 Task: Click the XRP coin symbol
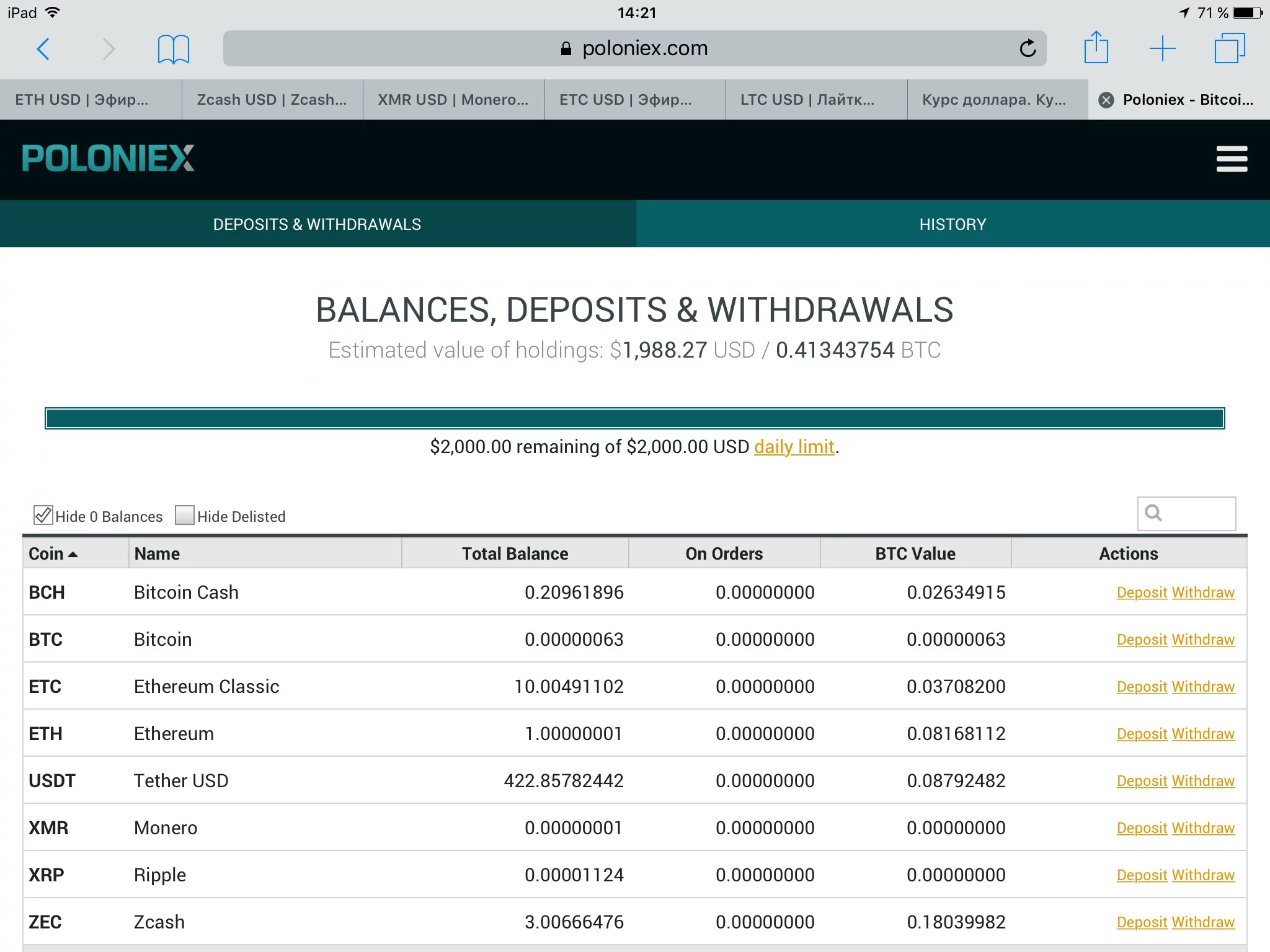coord(47,875)
